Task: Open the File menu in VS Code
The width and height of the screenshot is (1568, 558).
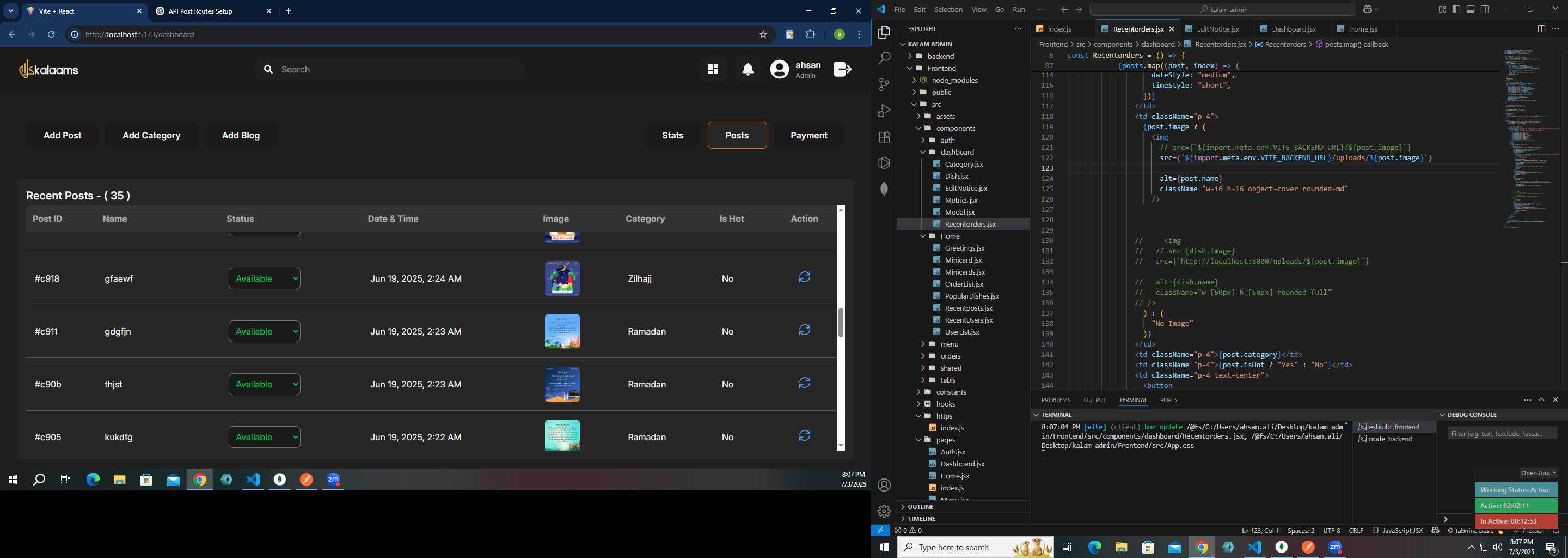Action: (x=899, y=10)
